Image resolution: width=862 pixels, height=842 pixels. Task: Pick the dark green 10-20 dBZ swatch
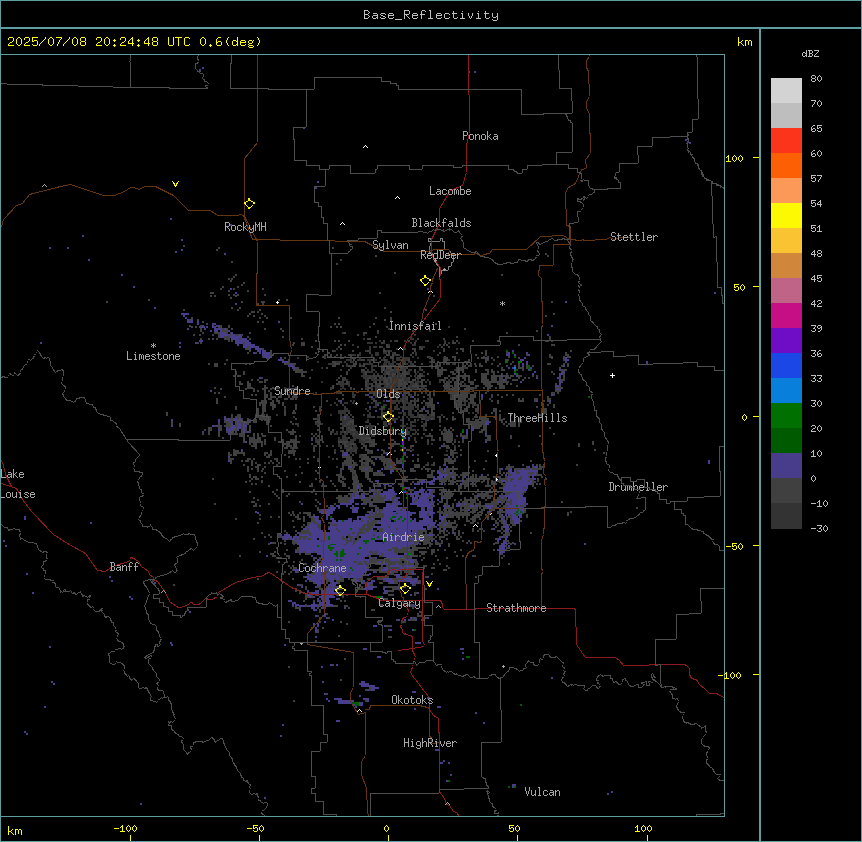786,440
